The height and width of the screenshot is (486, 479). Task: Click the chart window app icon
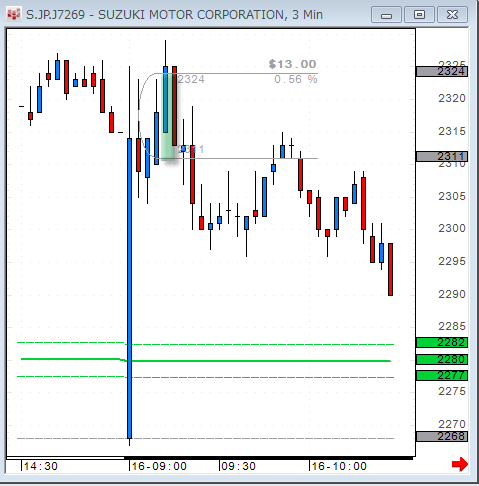[14, 15]
